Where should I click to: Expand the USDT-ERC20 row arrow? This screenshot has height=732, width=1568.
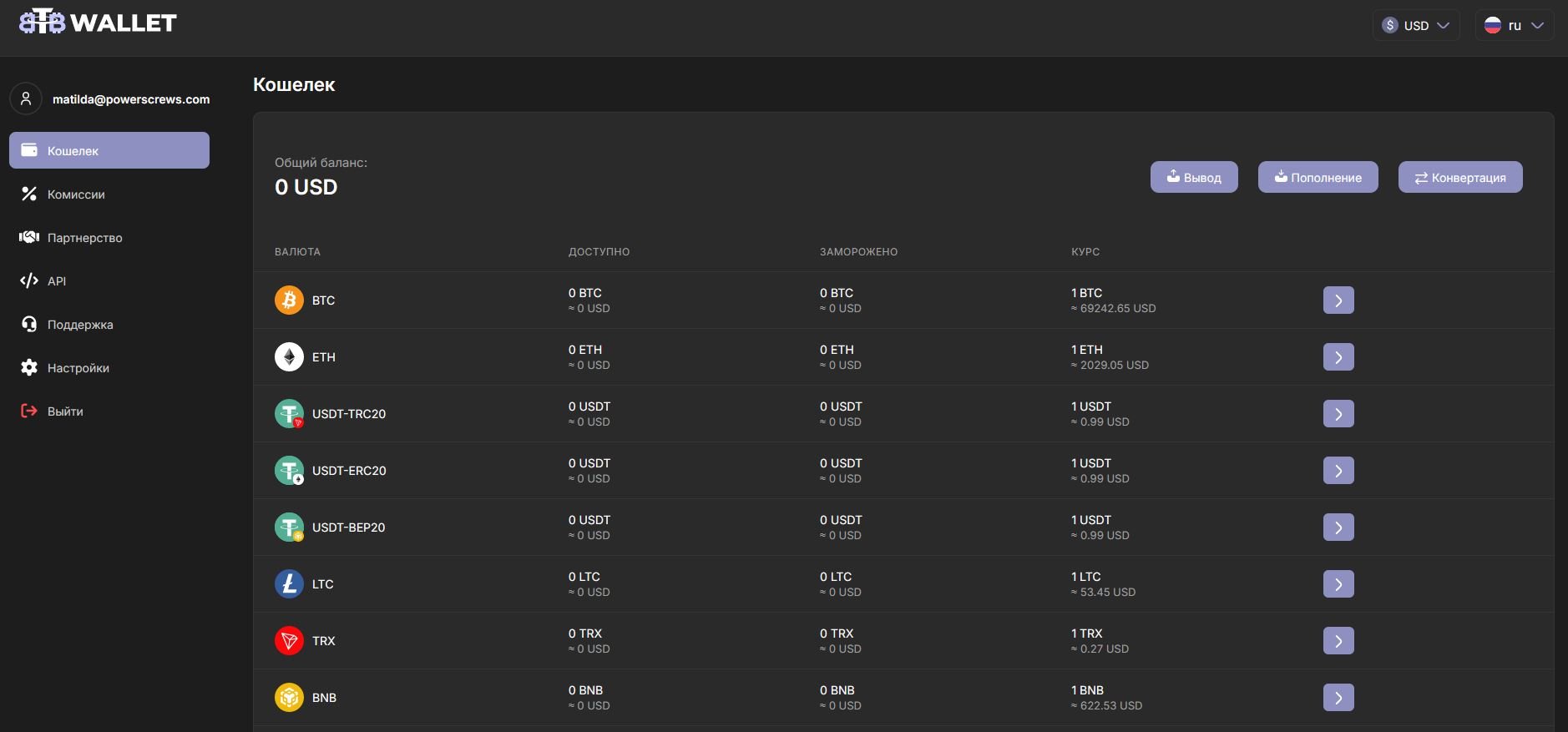1338,471
